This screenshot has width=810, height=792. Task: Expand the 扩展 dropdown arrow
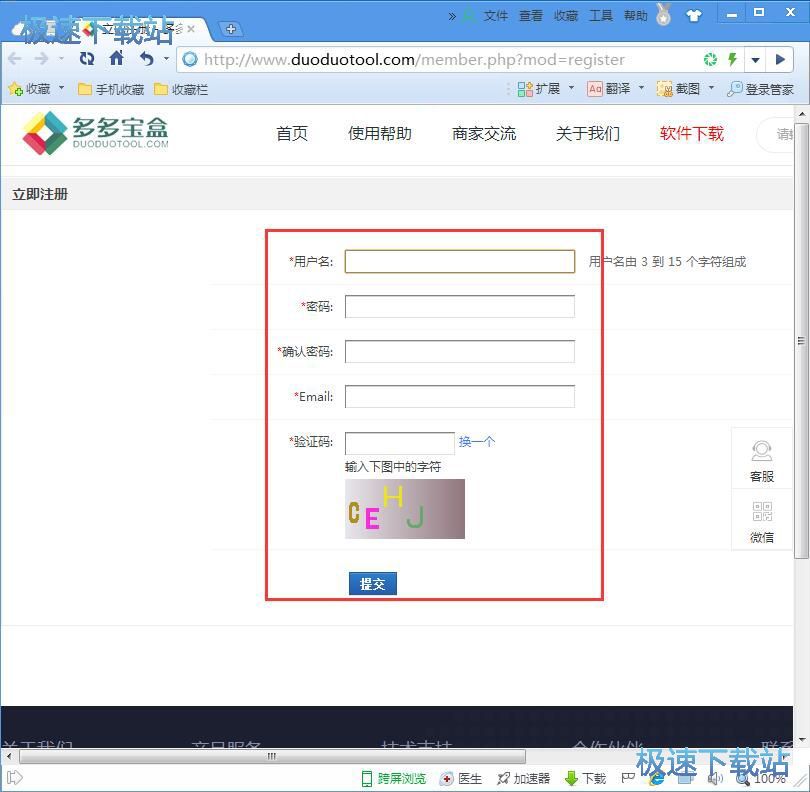(x=571, y=88)
